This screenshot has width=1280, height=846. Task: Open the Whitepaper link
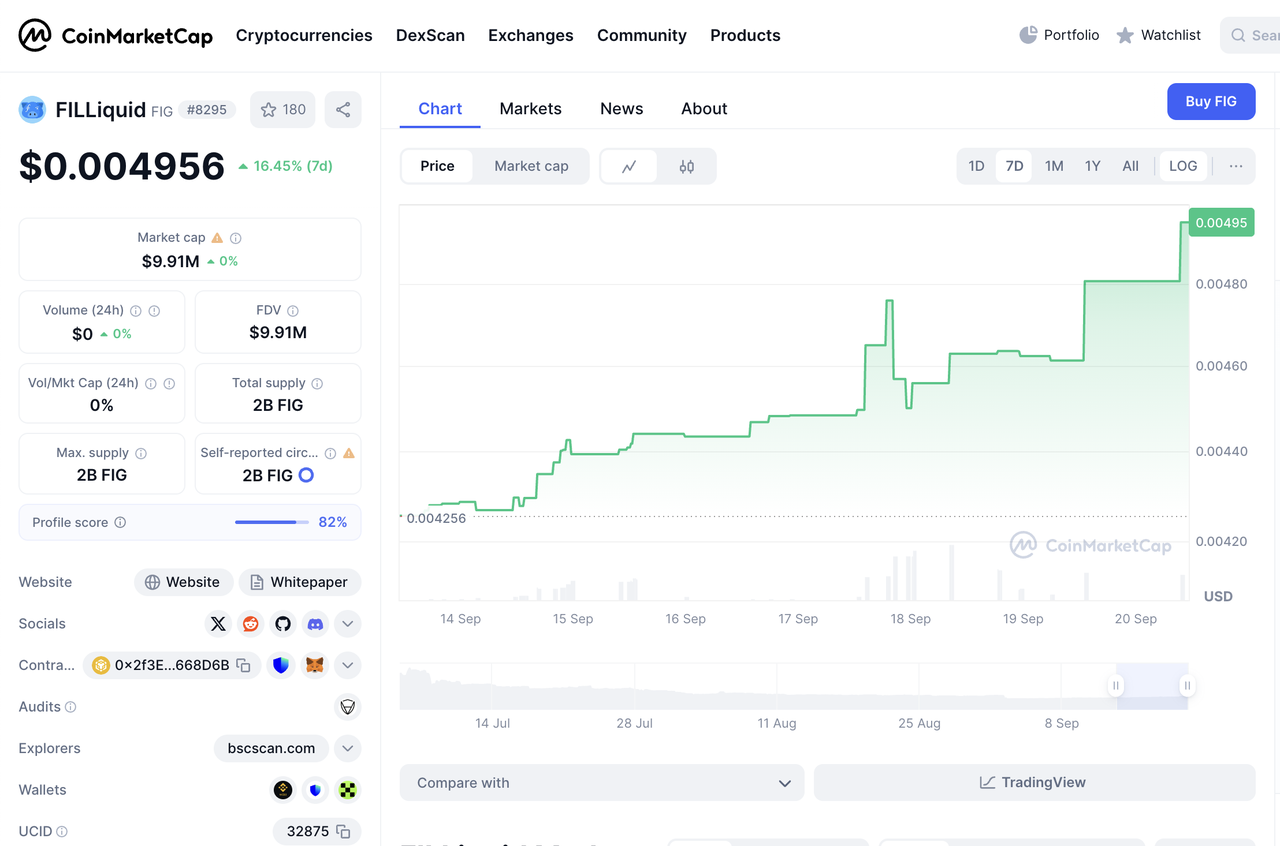click(x=299, y=582)
